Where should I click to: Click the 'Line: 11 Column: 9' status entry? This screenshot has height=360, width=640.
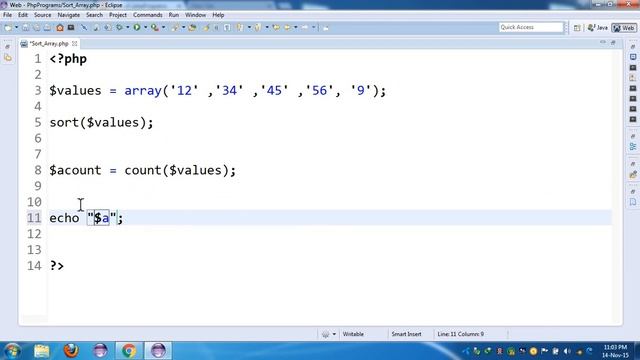[460, 334]
